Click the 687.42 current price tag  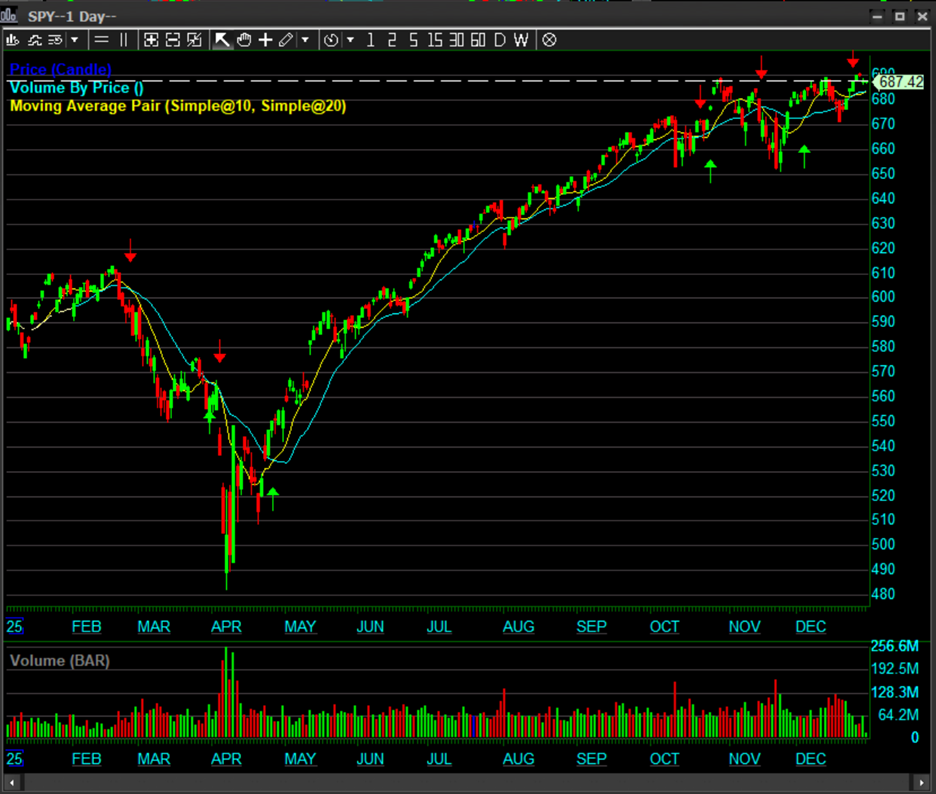click(900, 82)
